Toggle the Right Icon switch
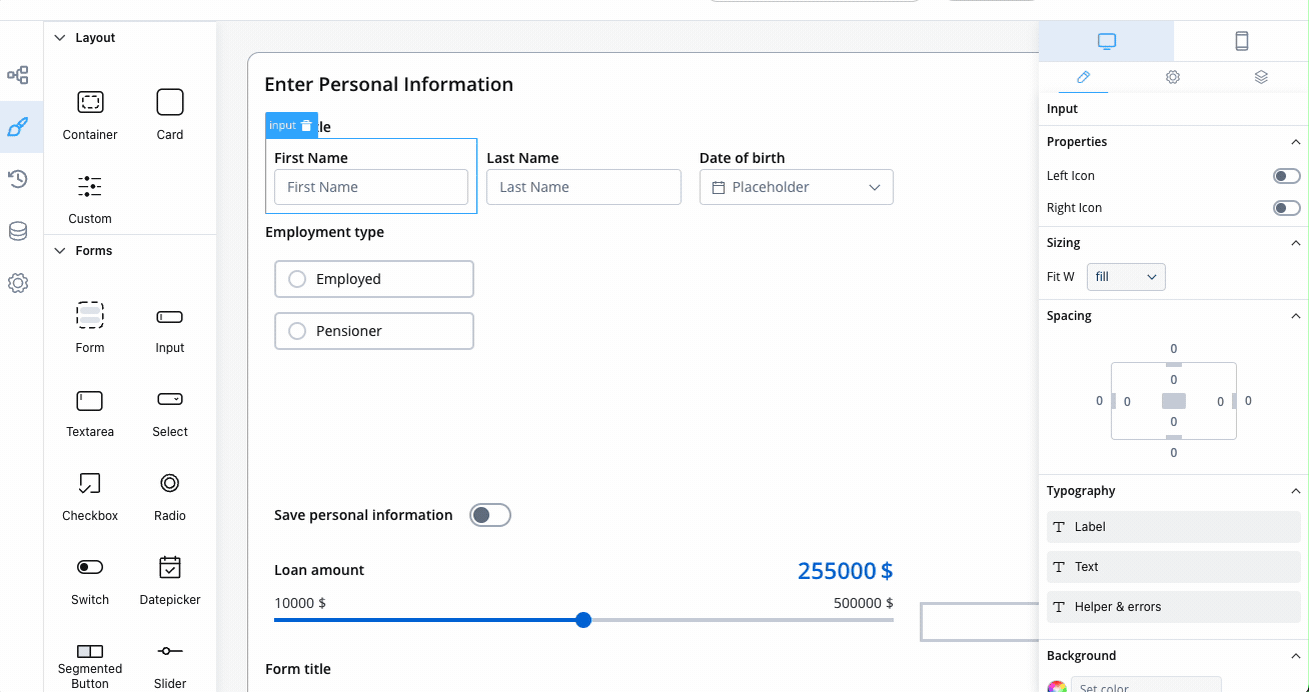 pyautogui.click(x=1286, y=208)
